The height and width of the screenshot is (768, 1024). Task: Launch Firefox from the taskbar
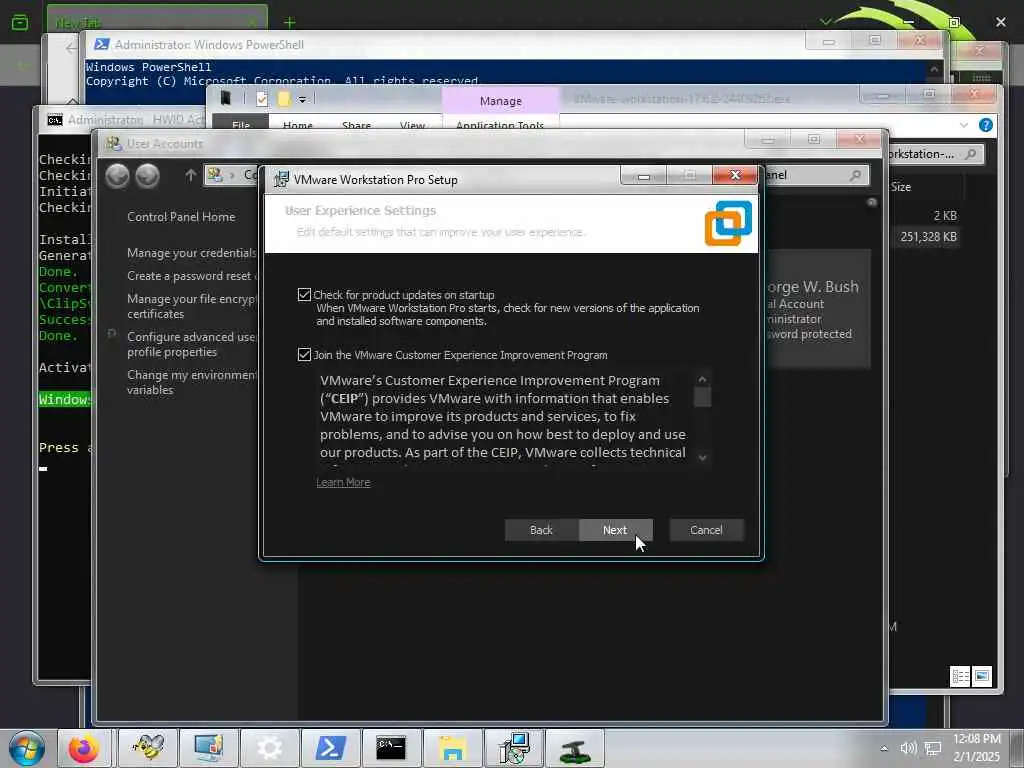coord(84,748)
